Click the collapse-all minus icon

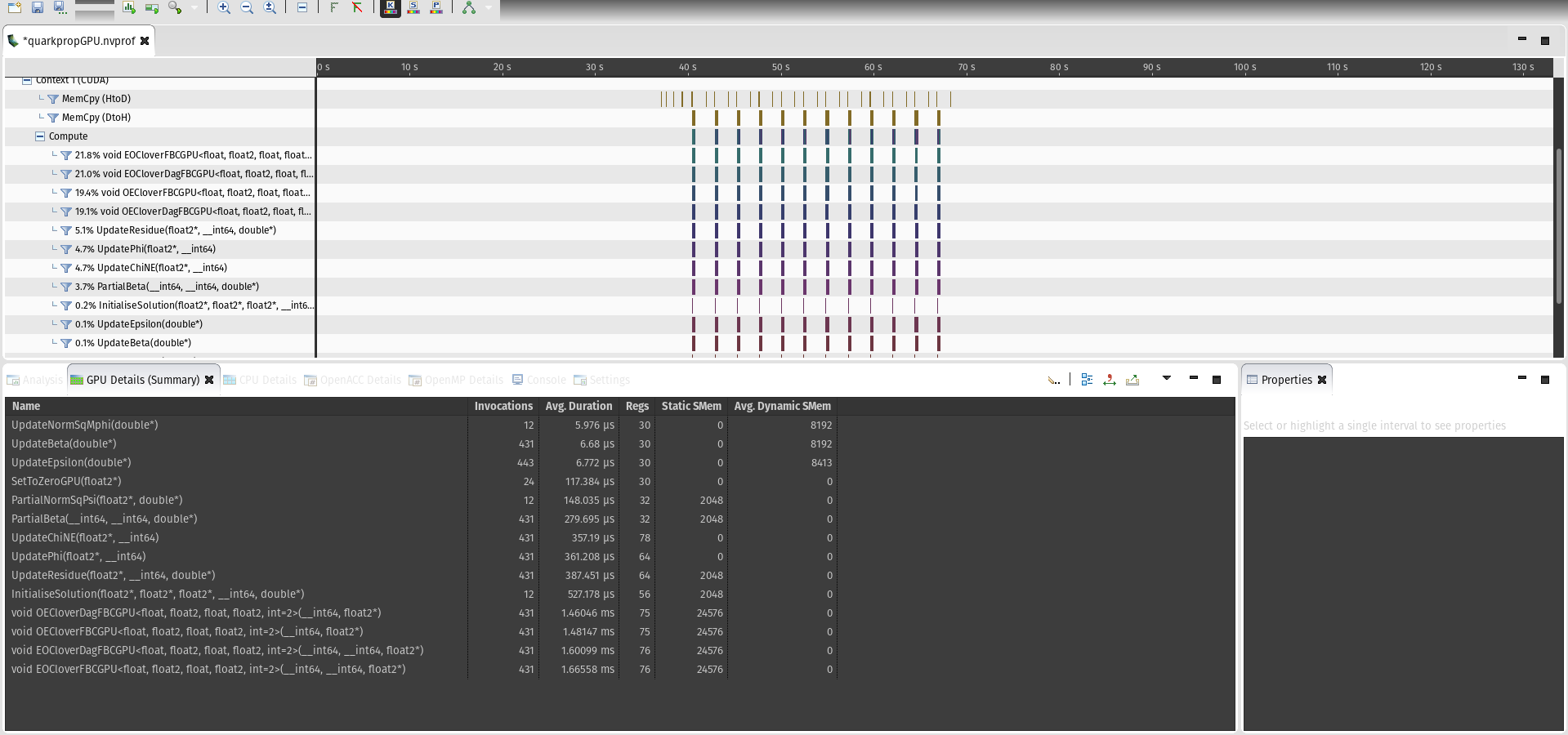[x=302, y=7]
